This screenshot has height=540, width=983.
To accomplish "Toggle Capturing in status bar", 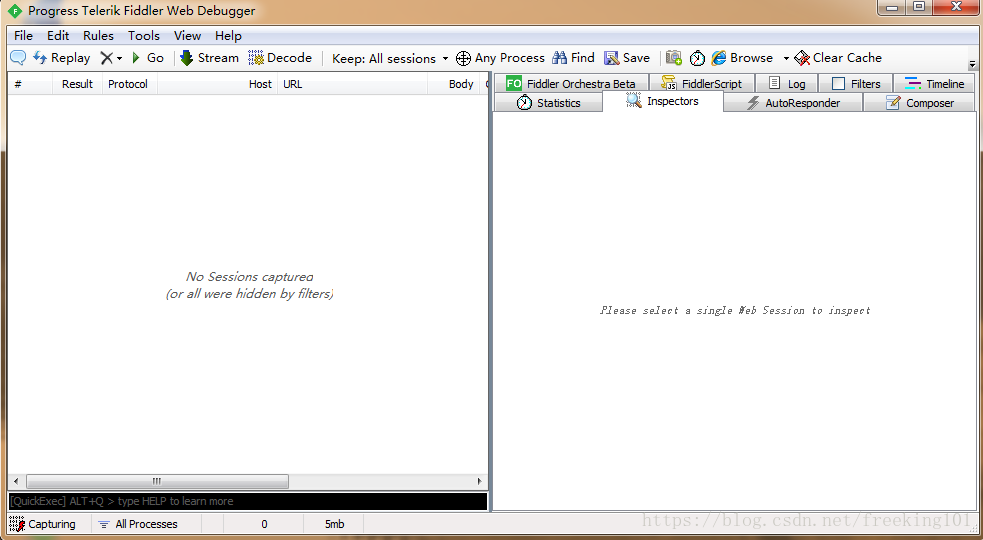I will 43,524.
